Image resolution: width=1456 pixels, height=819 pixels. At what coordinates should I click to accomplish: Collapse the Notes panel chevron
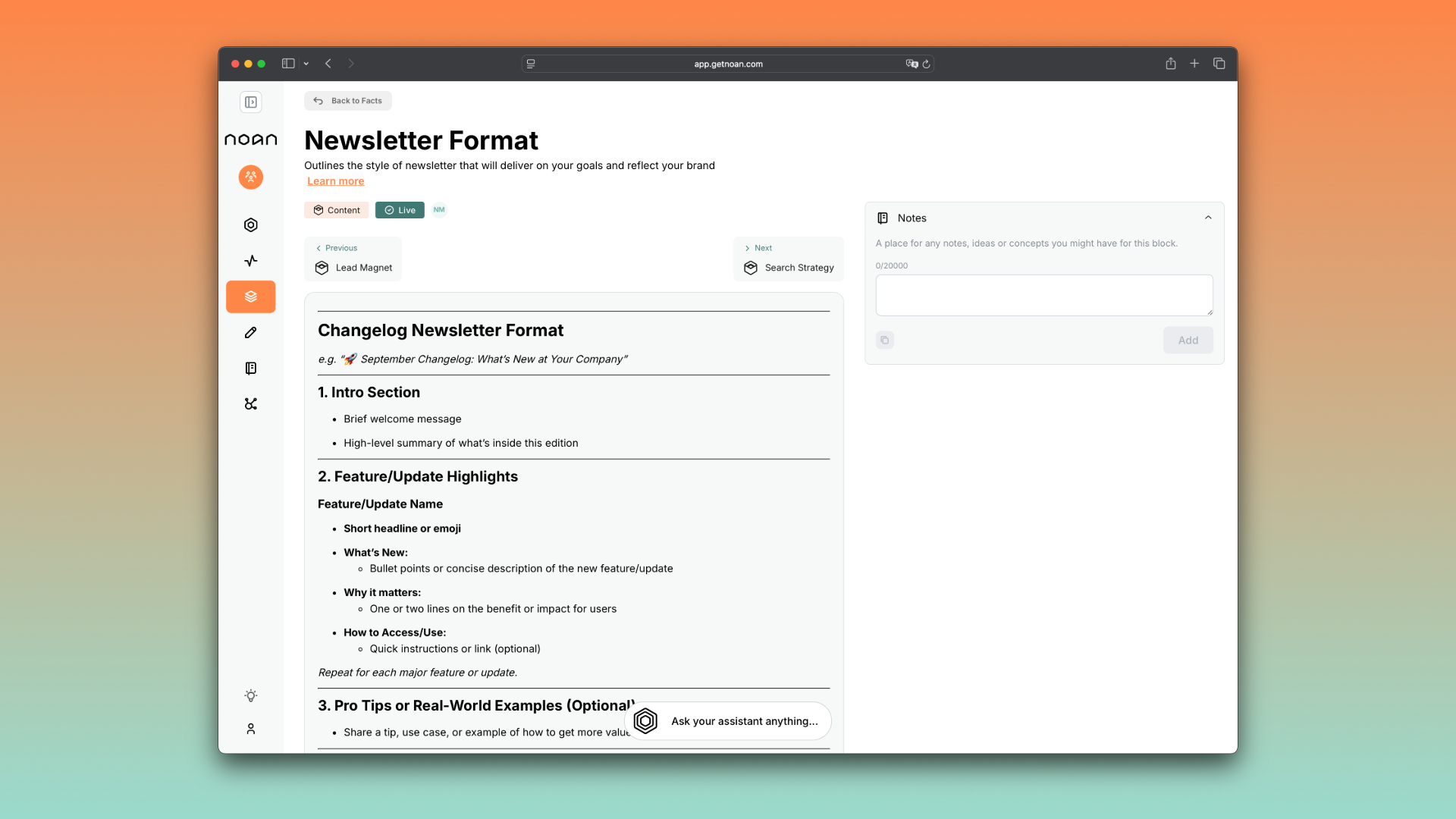pos(1208,218)
